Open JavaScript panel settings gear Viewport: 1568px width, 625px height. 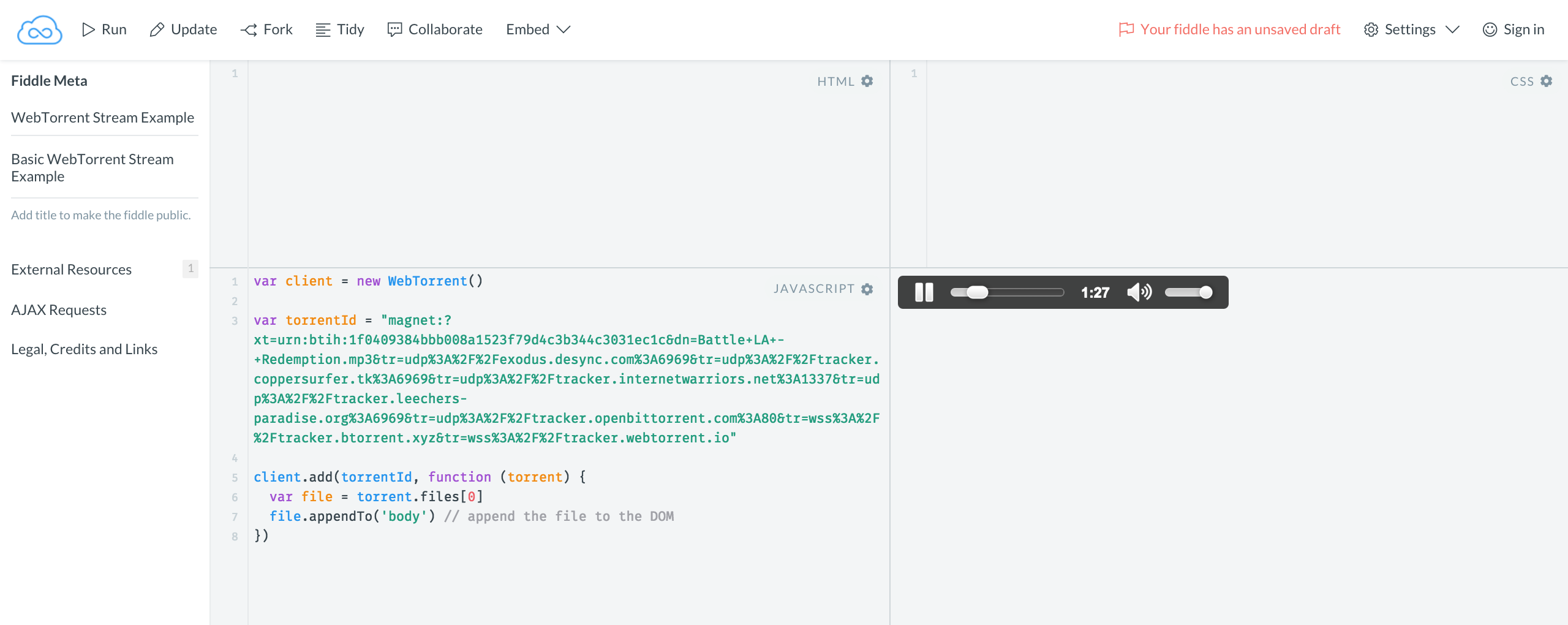867,289
